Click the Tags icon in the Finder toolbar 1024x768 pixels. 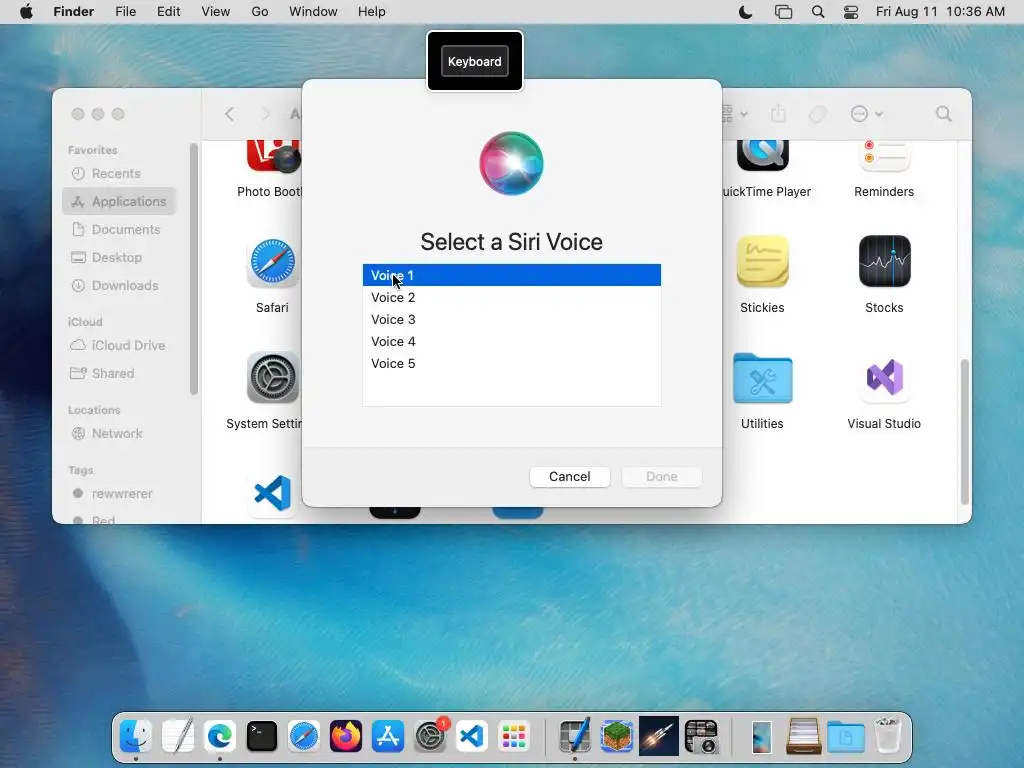(817, 114)
